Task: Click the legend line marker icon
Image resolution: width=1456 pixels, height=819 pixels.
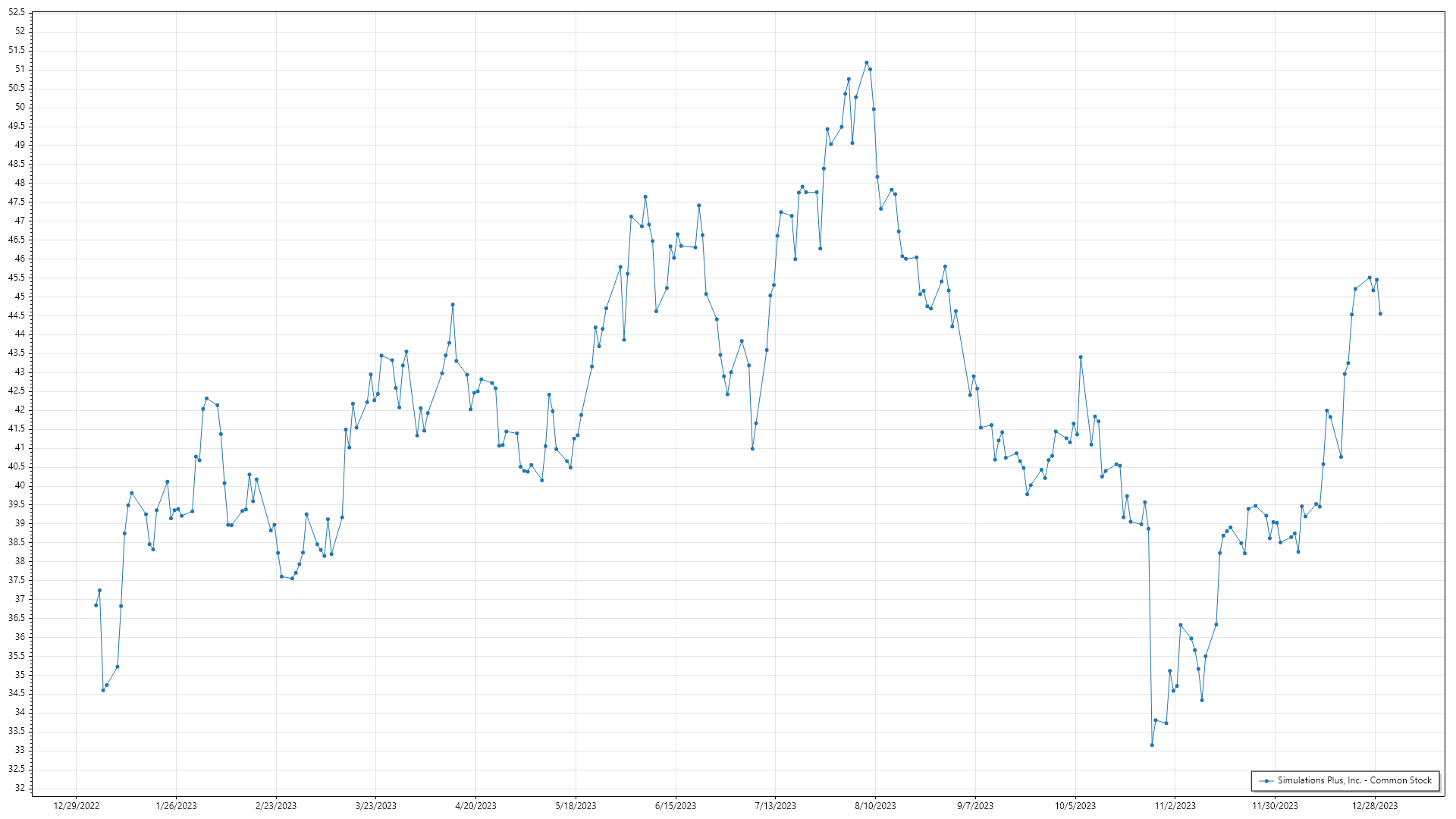Action: click(x=1266, y=781)
